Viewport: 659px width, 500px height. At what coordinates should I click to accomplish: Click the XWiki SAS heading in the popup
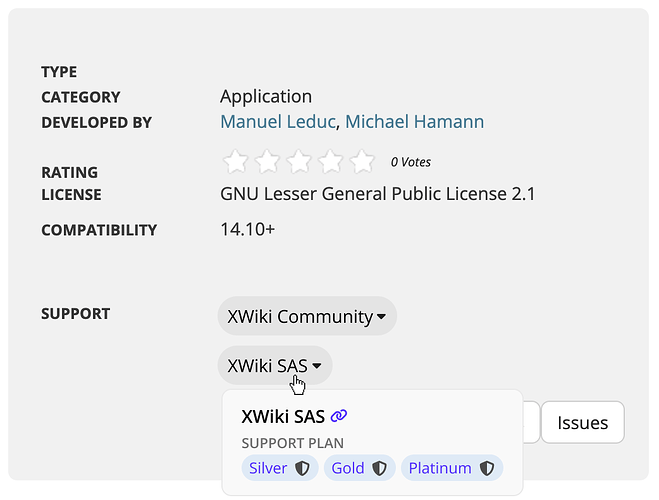(x=283, y=416)
